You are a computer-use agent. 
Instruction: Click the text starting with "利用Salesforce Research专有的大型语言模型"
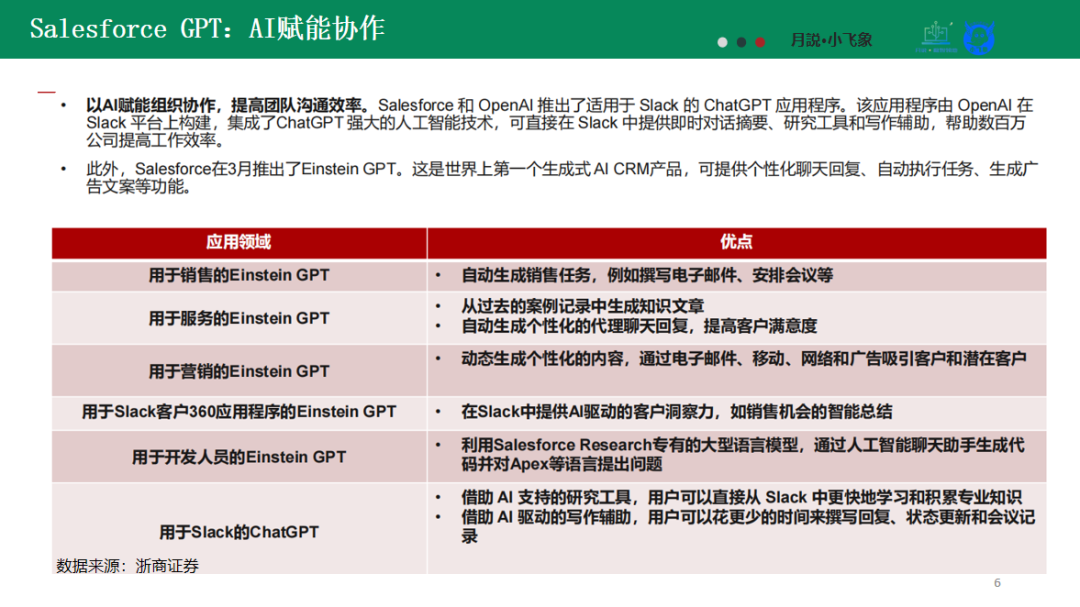pos(742,455)
